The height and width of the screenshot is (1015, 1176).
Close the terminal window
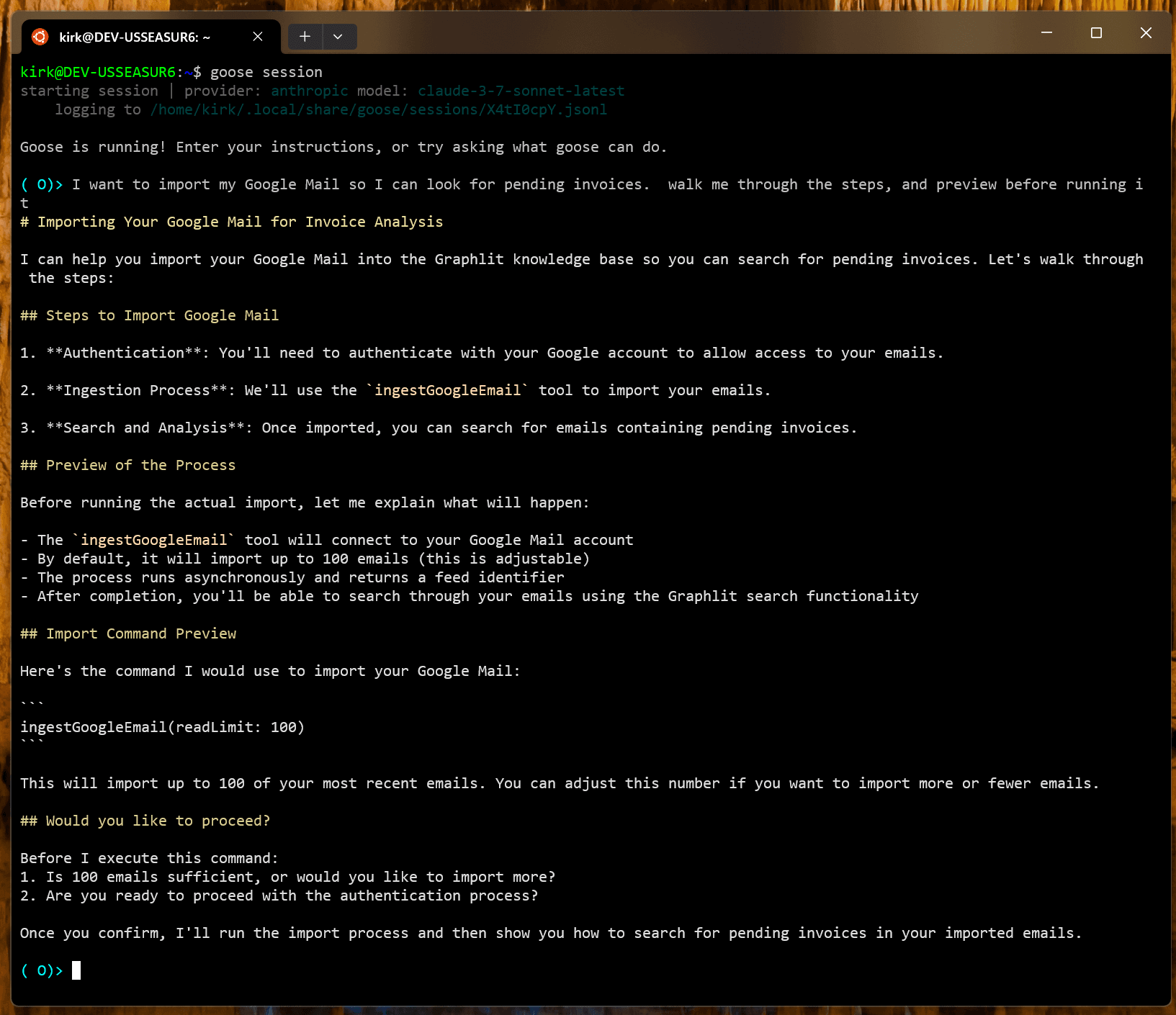tap(1146, 33)
